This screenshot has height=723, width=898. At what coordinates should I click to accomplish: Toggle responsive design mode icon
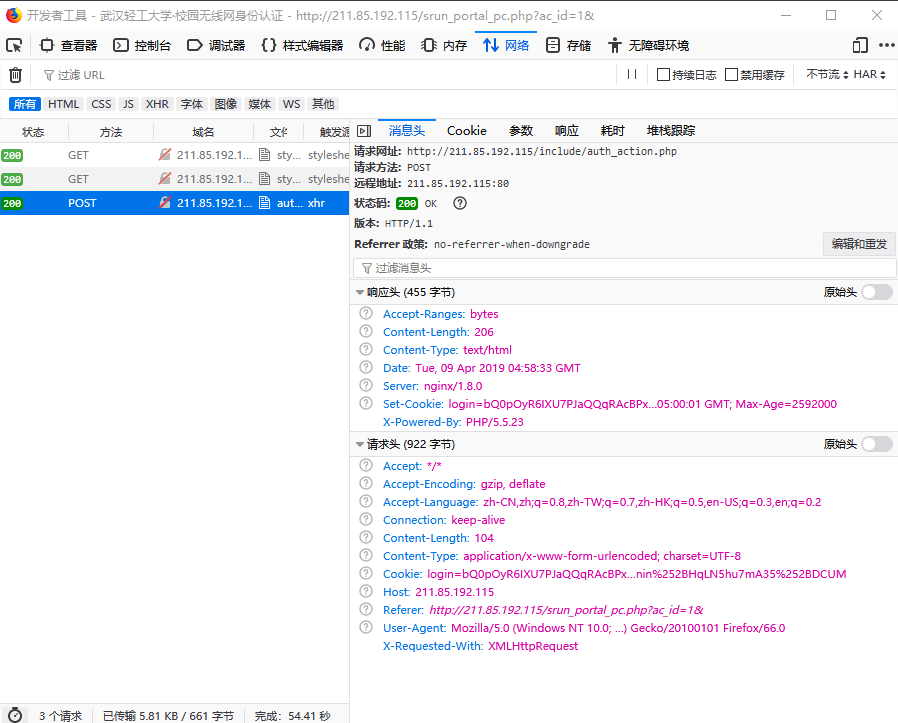click(x=860, y=45)
